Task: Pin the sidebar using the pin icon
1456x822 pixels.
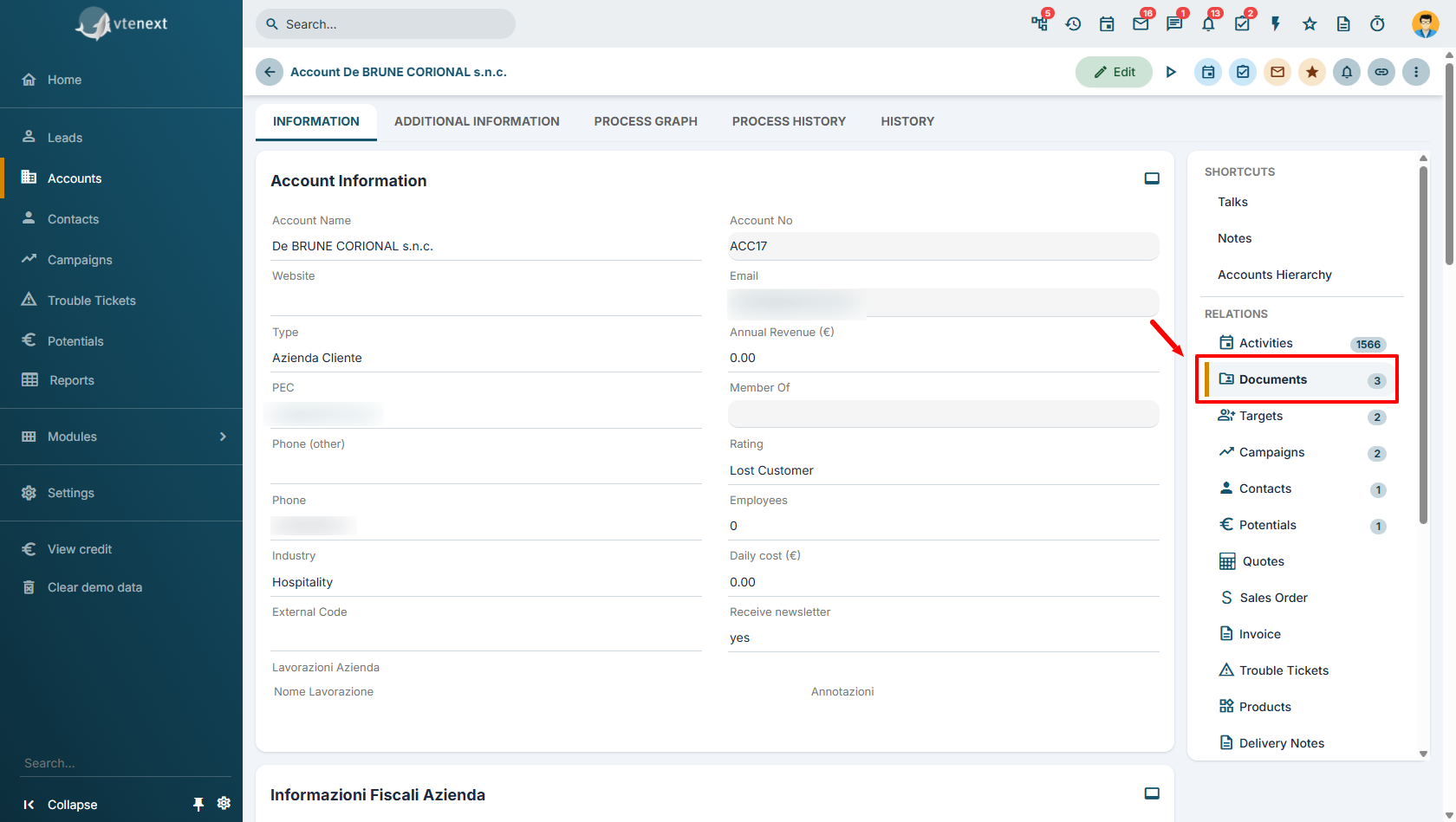Action: click(198, 804)
